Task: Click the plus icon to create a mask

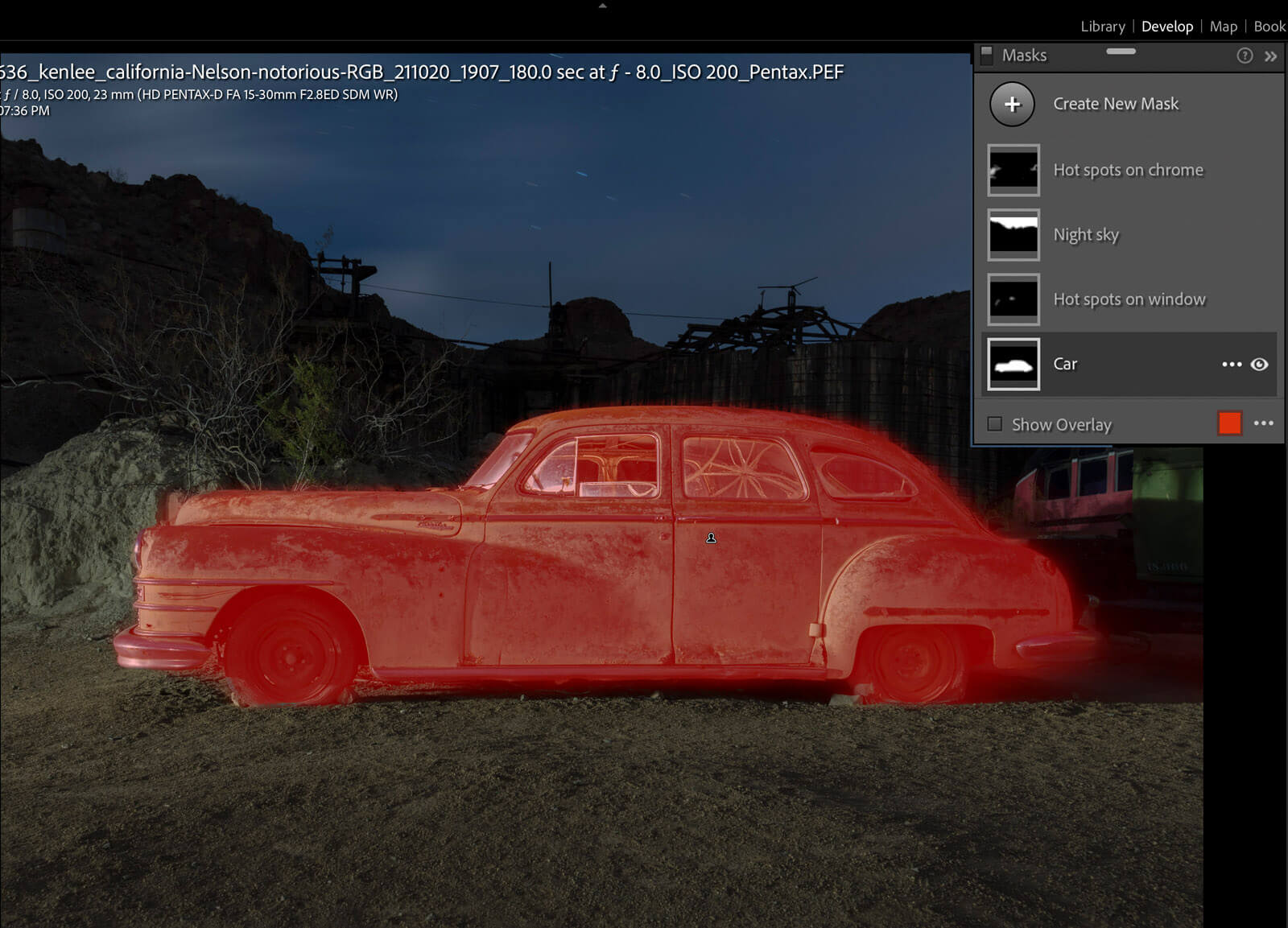Action: pyautogui.click(x=1012, y=104)
